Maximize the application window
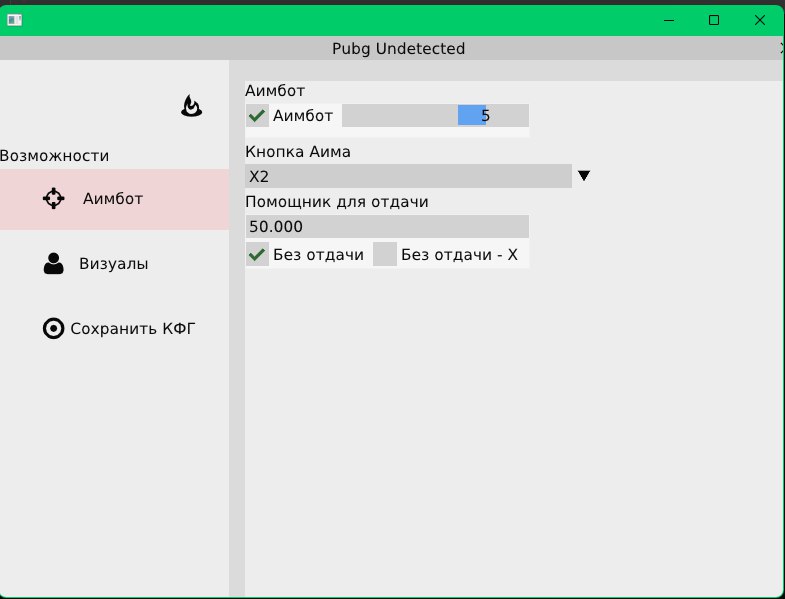Screen dimensions: 785x599 pos(714,19)
